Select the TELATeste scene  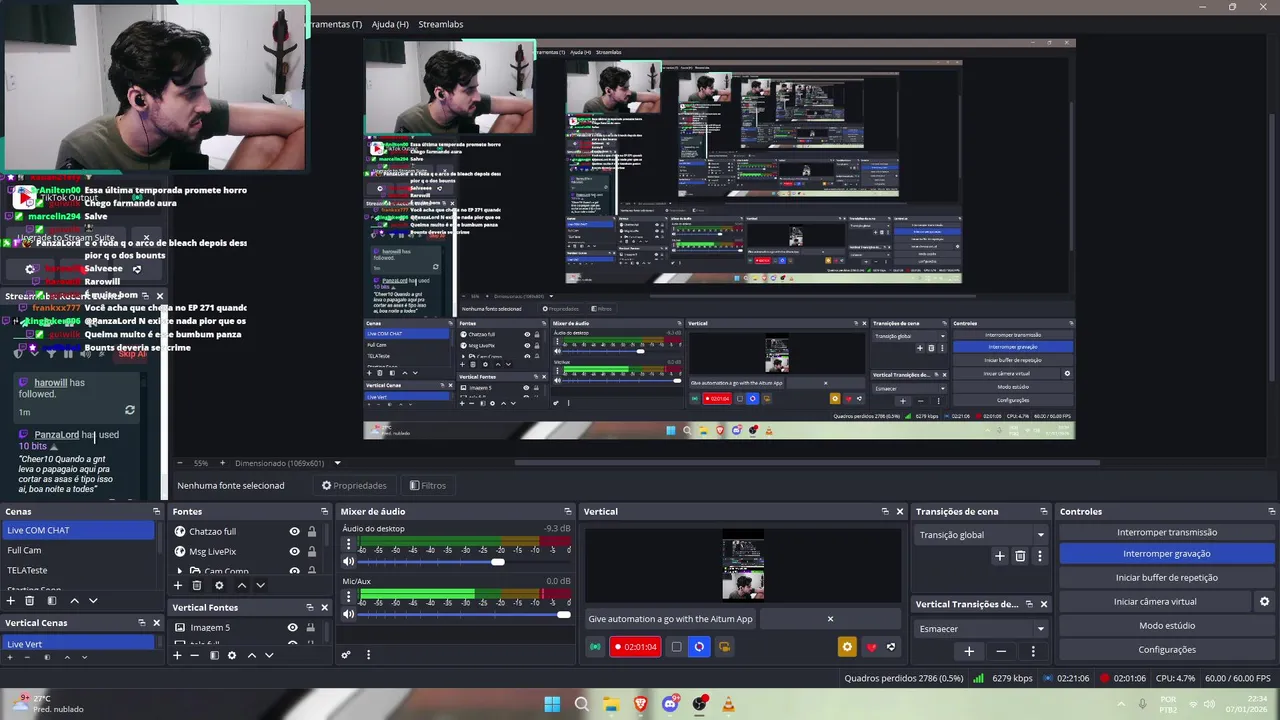[x=78, y=570]
